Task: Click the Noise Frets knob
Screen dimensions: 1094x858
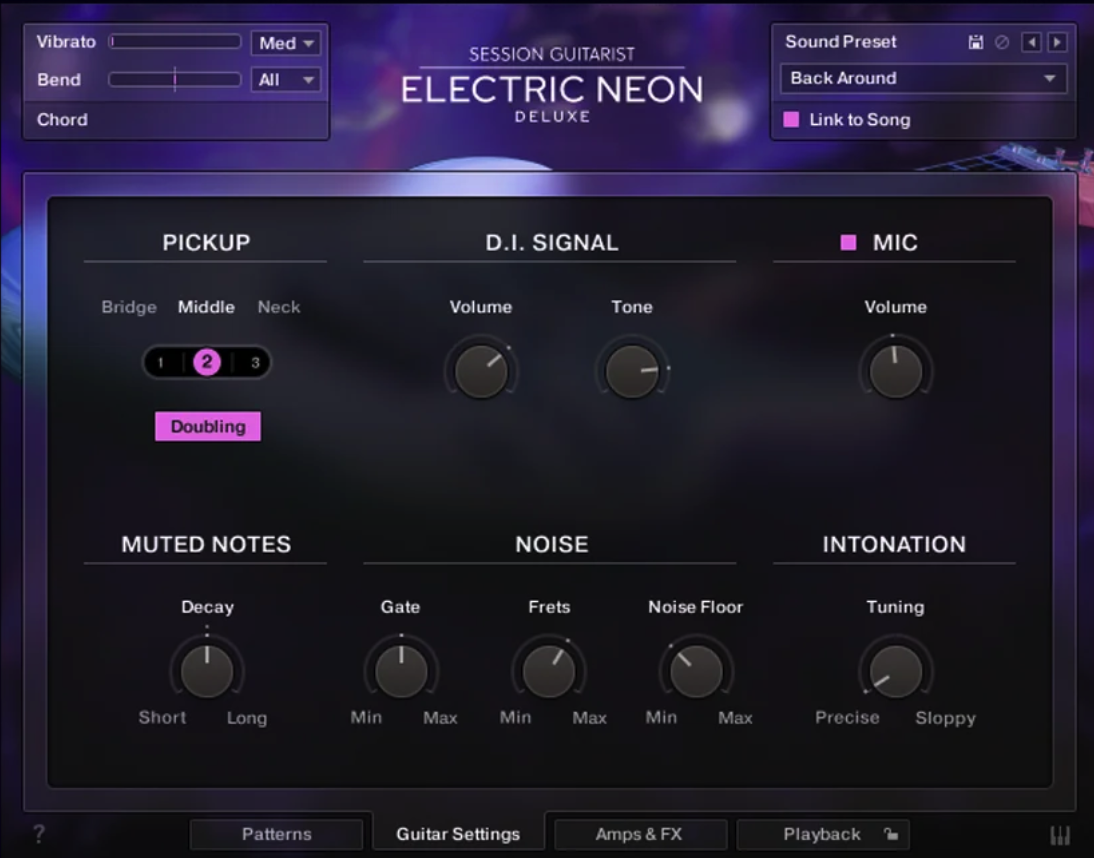Action: [x=549, y=671]
